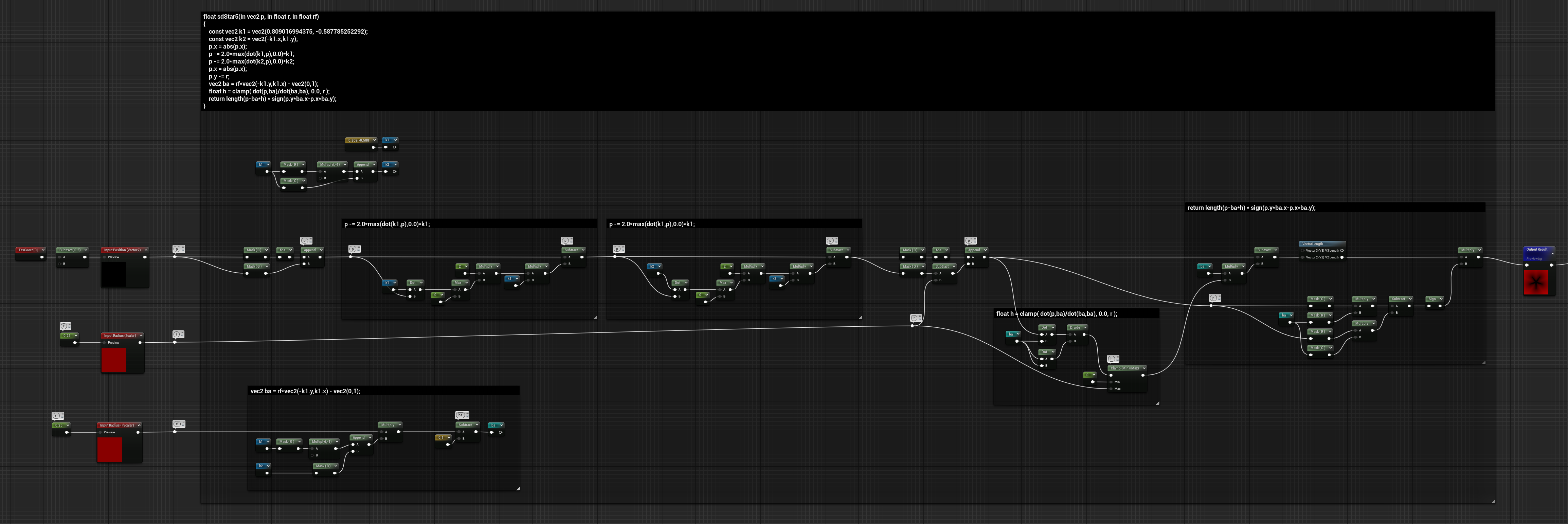Click the h comment bubble above Clamp
Image resolution: width=1568 pixels, height=524 pixels.
(1113, 359)
